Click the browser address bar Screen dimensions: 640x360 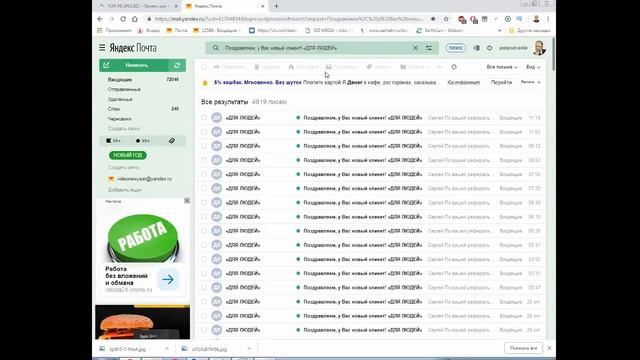pyautogui.click(x=289, y=19)
